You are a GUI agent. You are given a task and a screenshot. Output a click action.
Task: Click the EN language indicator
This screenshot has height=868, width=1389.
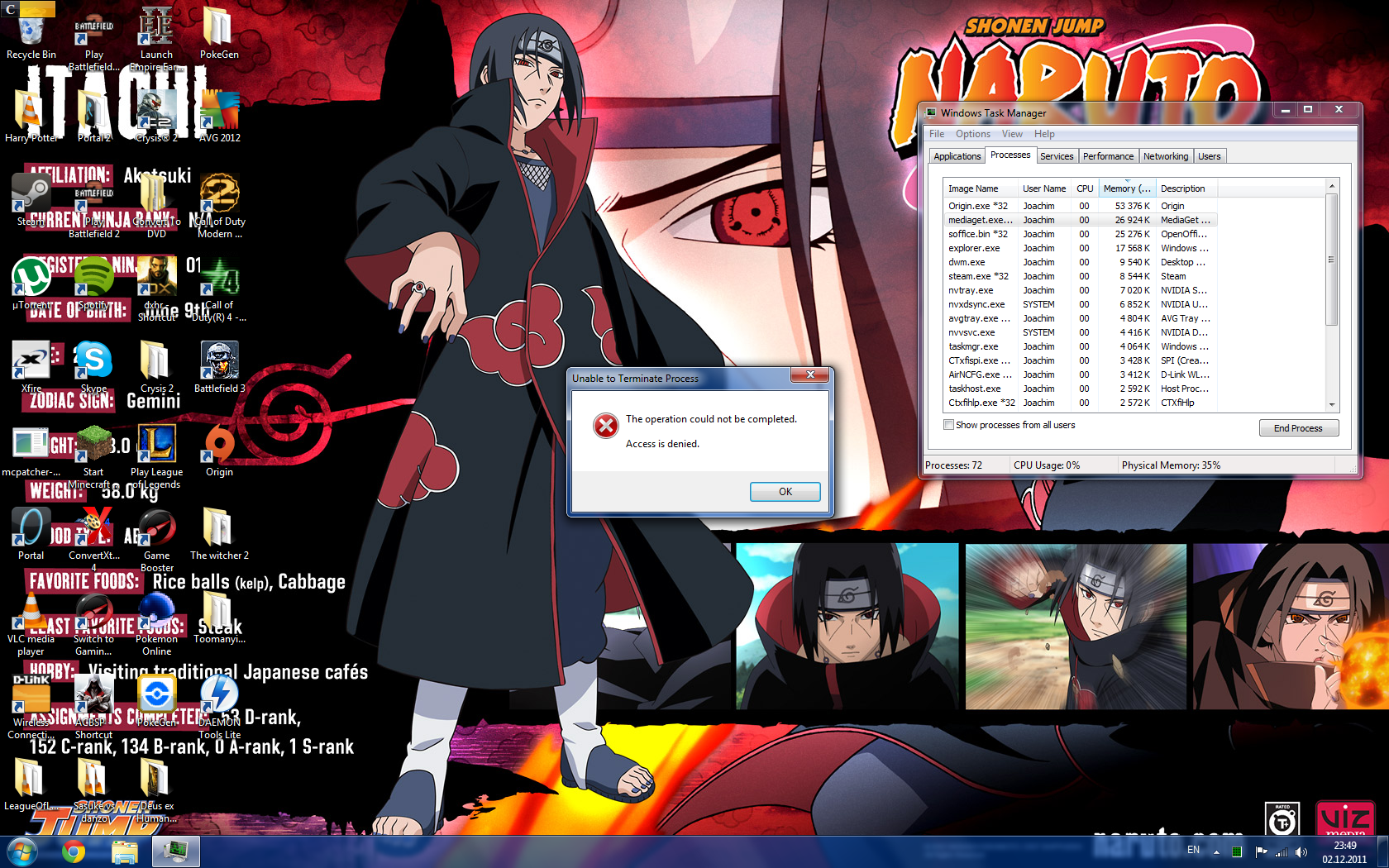tap(1193, 850)
